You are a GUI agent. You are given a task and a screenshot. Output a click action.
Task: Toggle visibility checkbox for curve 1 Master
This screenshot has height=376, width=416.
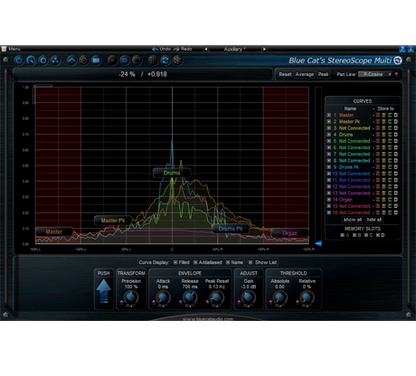(x=329, y=115)
